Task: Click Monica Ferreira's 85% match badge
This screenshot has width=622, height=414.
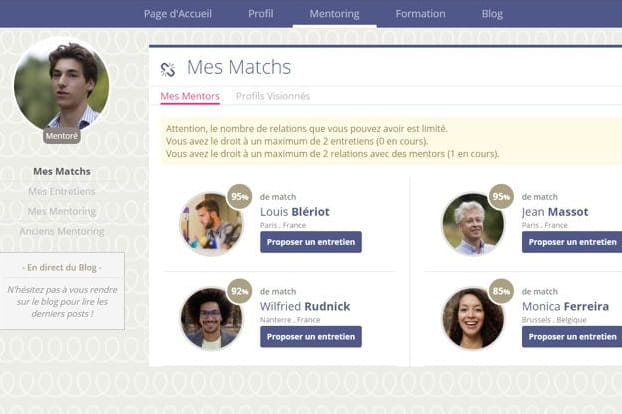Action: pos(501,291)
